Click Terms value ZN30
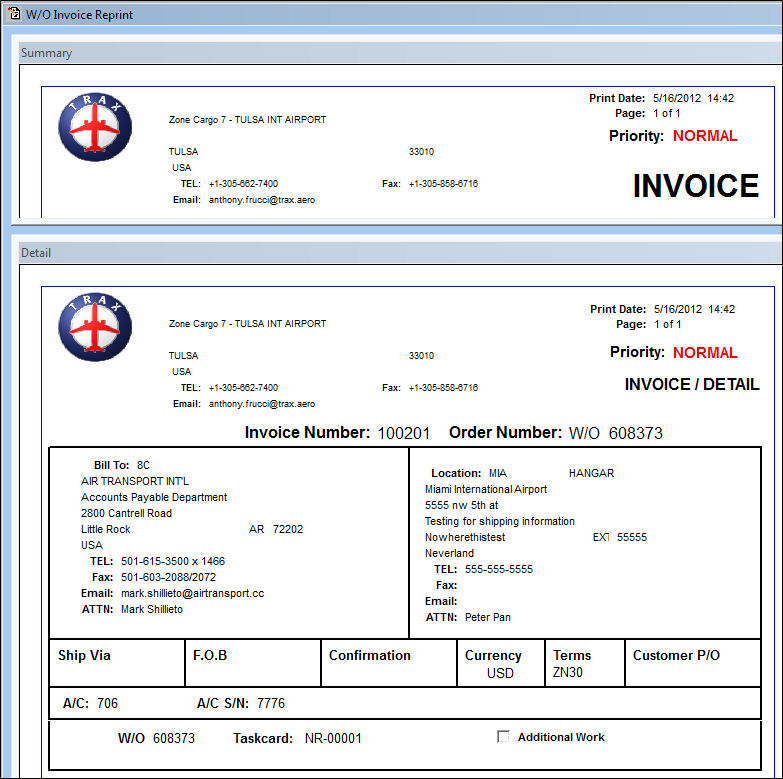 point(568,672)
